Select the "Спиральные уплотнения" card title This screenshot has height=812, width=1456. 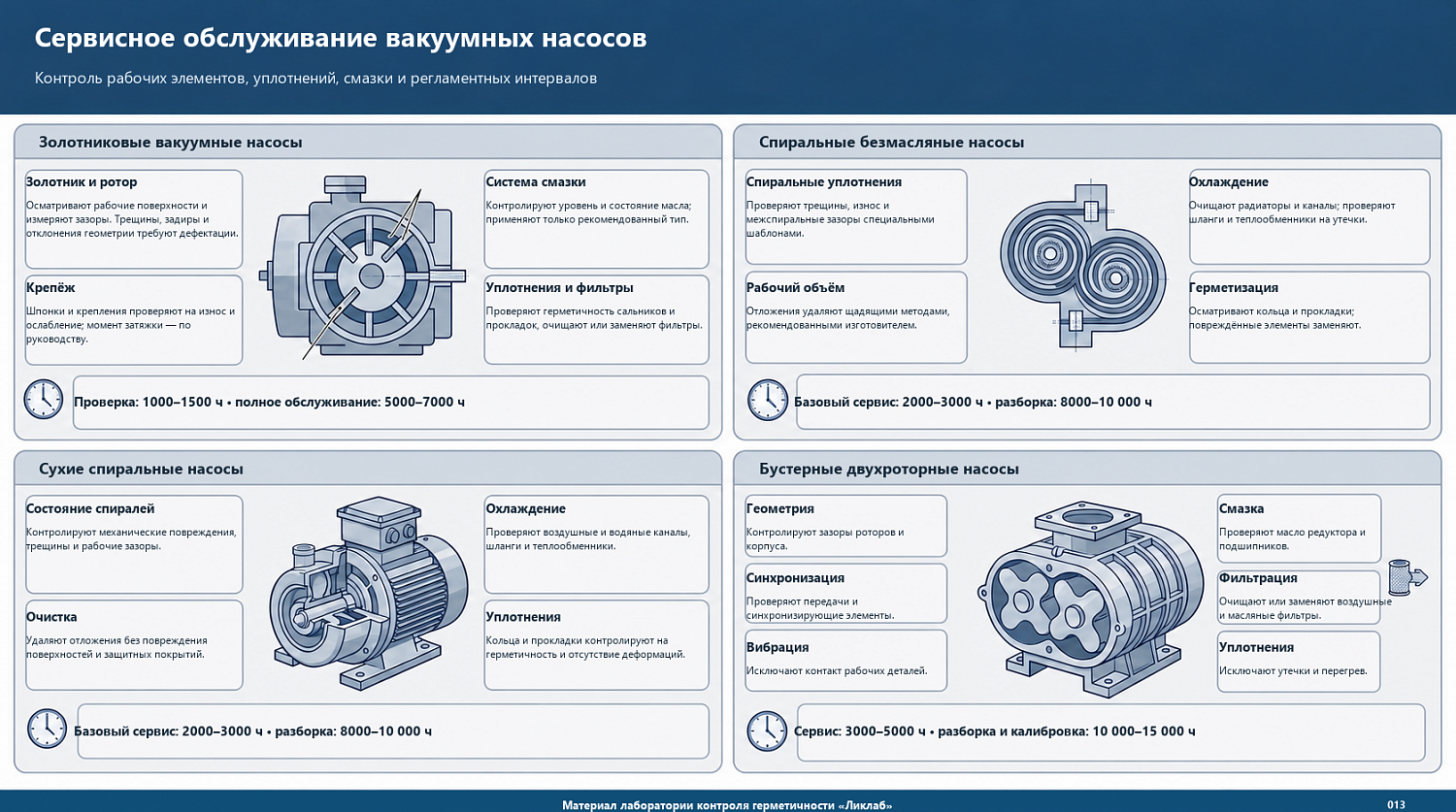(824, 181)
